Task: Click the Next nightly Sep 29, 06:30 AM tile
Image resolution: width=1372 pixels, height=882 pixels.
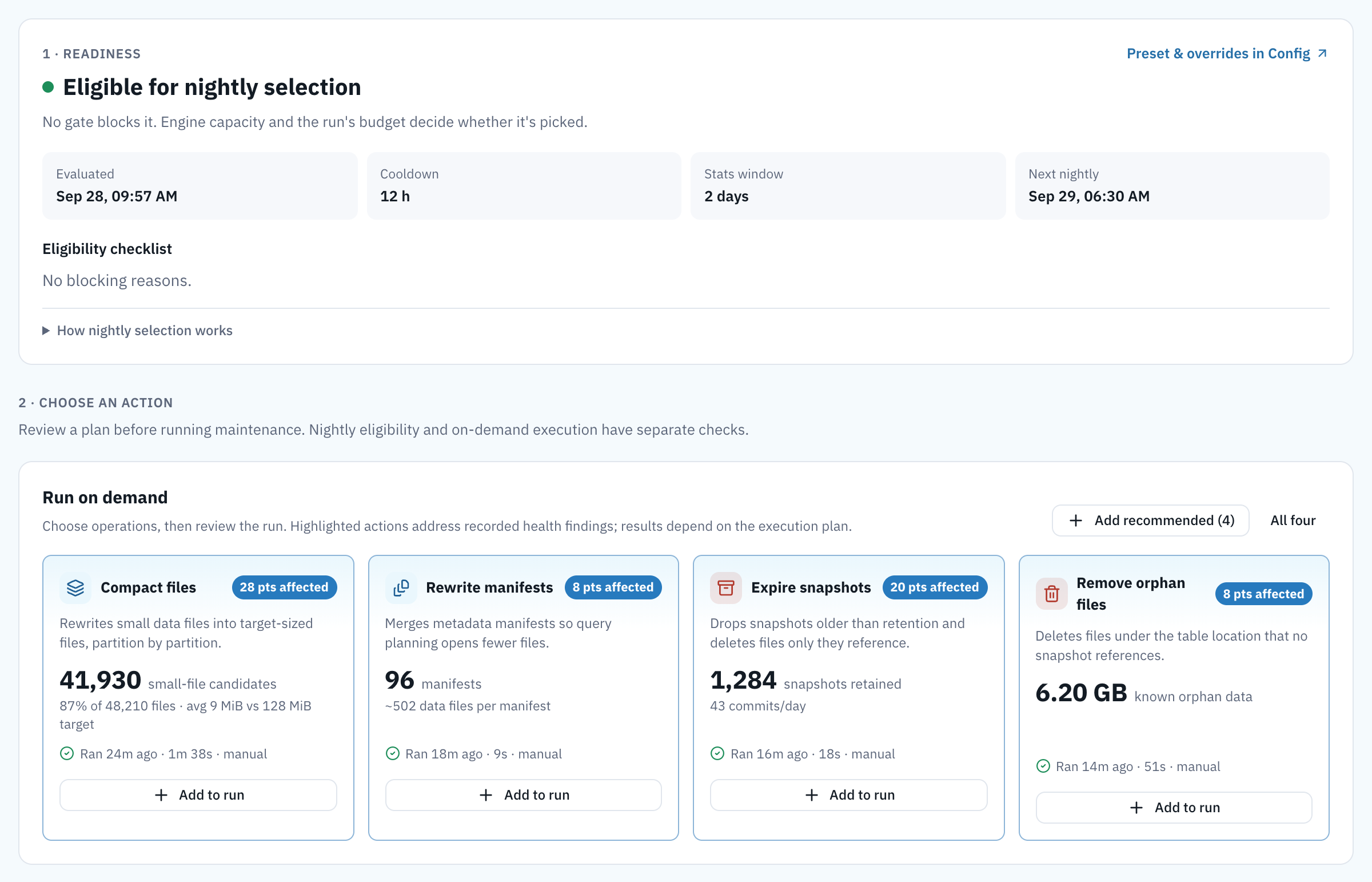Action: point(1172,185)
